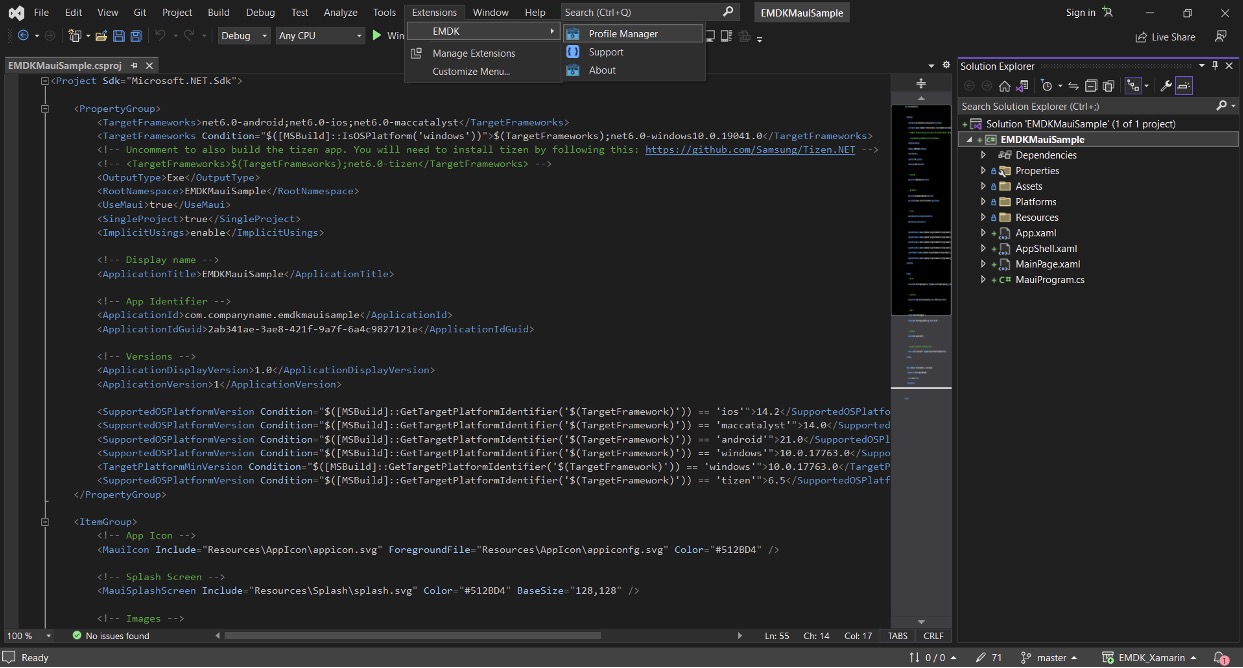Click the Open File folder icon
Image resolution: width=1243 pixels, height=668 pixels.
pyautogui.click(x=101, y=36)
